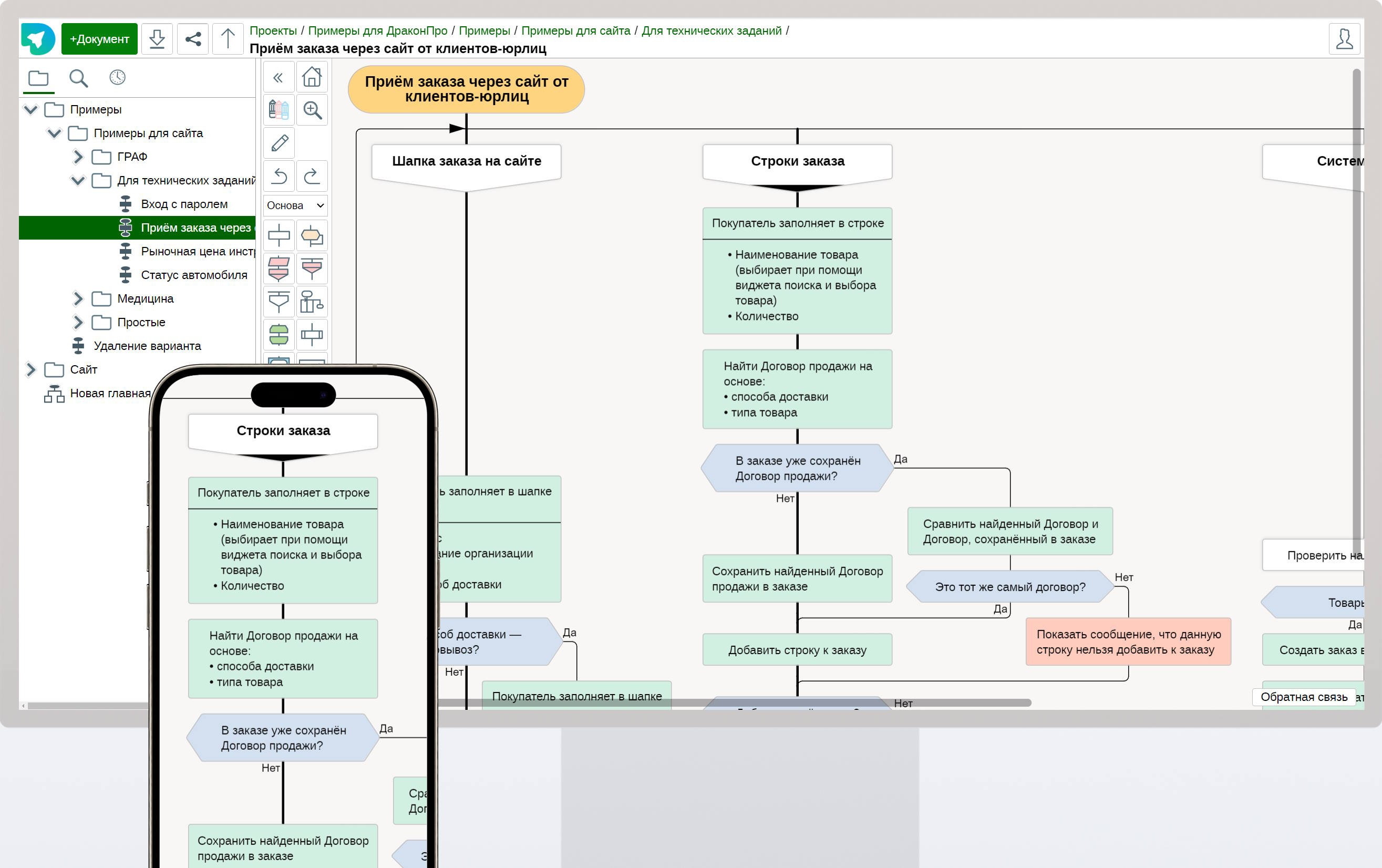Image resolution: width=1382 pixels, height=868 pixels.
Task: Expand the Медицина folder
Action: pos(78,298)
